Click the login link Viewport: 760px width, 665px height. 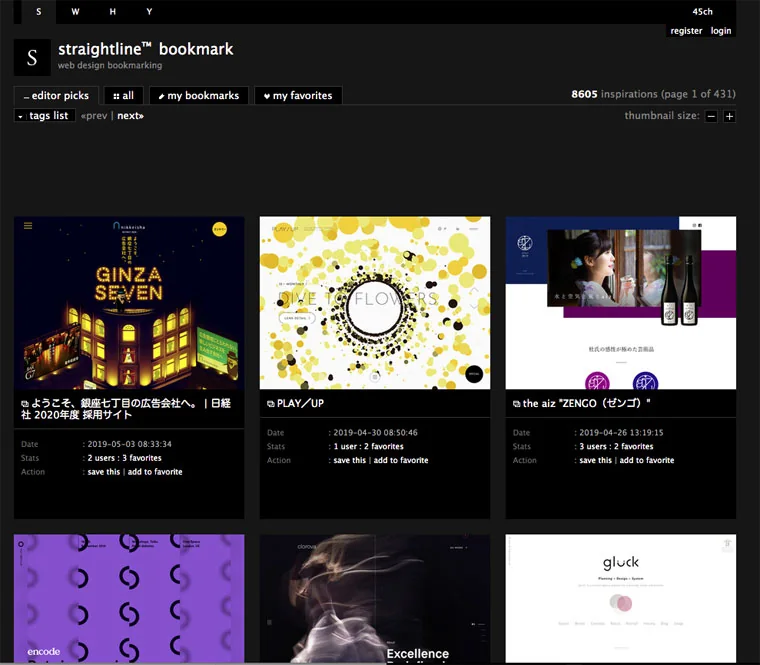(721, 31)
